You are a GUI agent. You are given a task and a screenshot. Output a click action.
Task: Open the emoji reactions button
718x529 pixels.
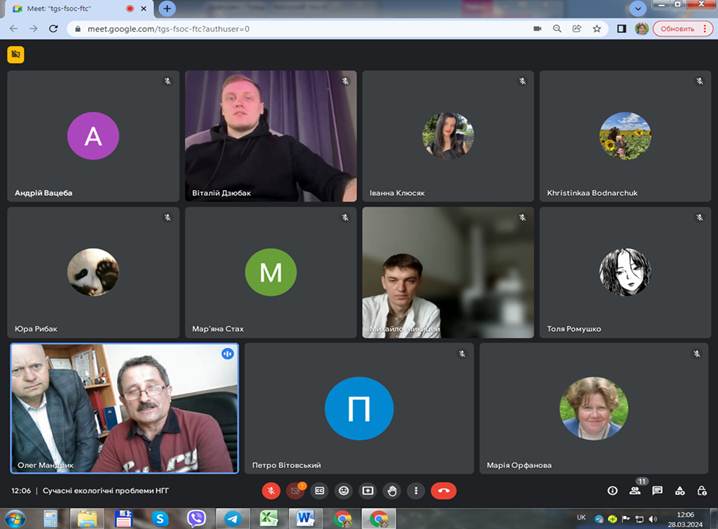click(x=343, y=491)
